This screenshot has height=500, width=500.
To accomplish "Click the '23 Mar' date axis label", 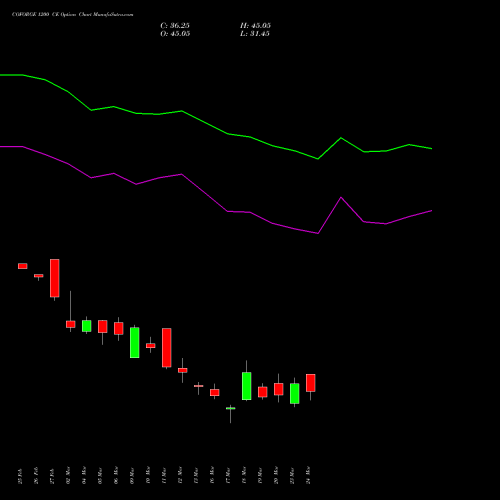I will (292, 475).
